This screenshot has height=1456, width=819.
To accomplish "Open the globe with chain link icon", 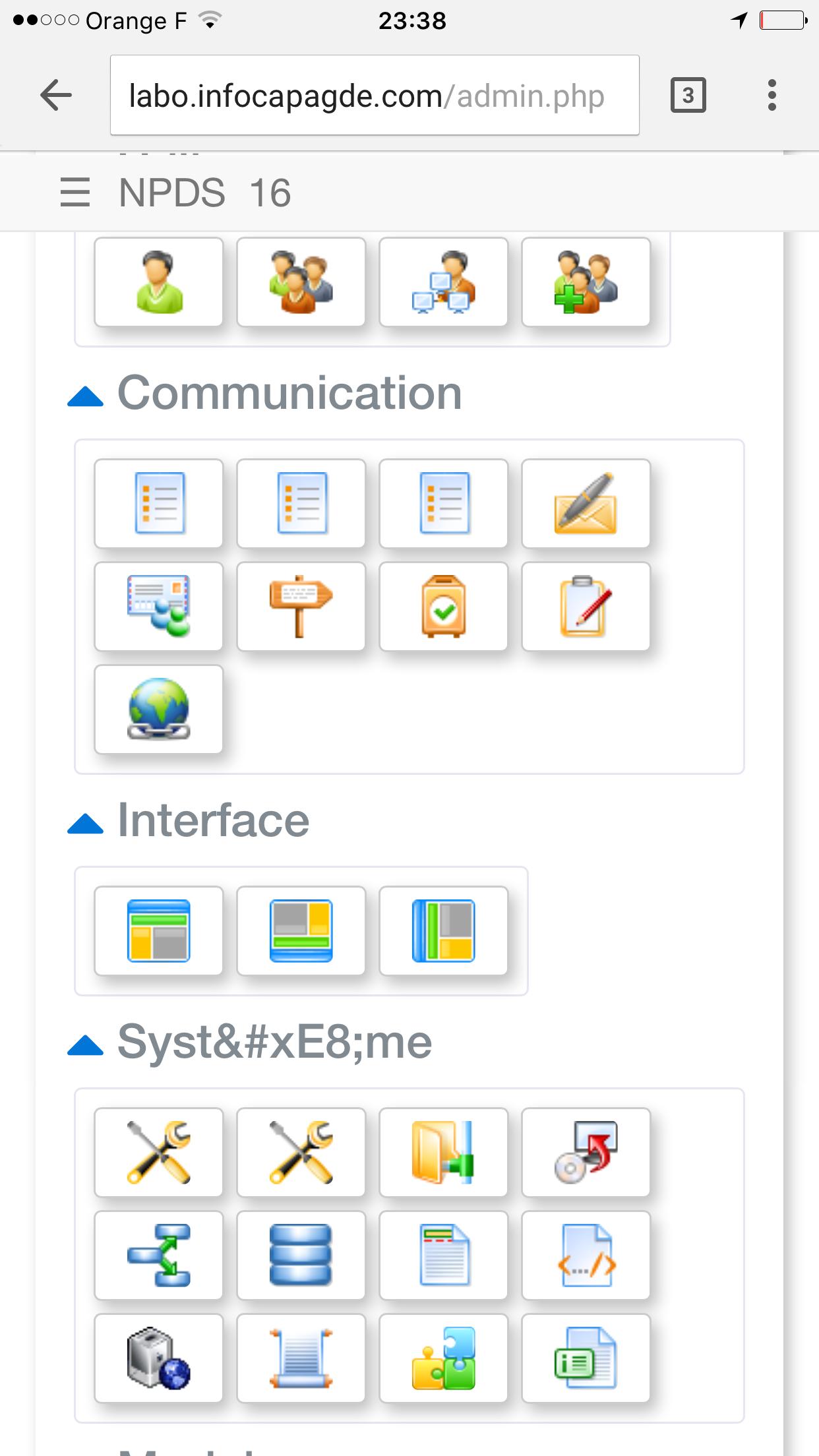I will (x=159, y=709).
